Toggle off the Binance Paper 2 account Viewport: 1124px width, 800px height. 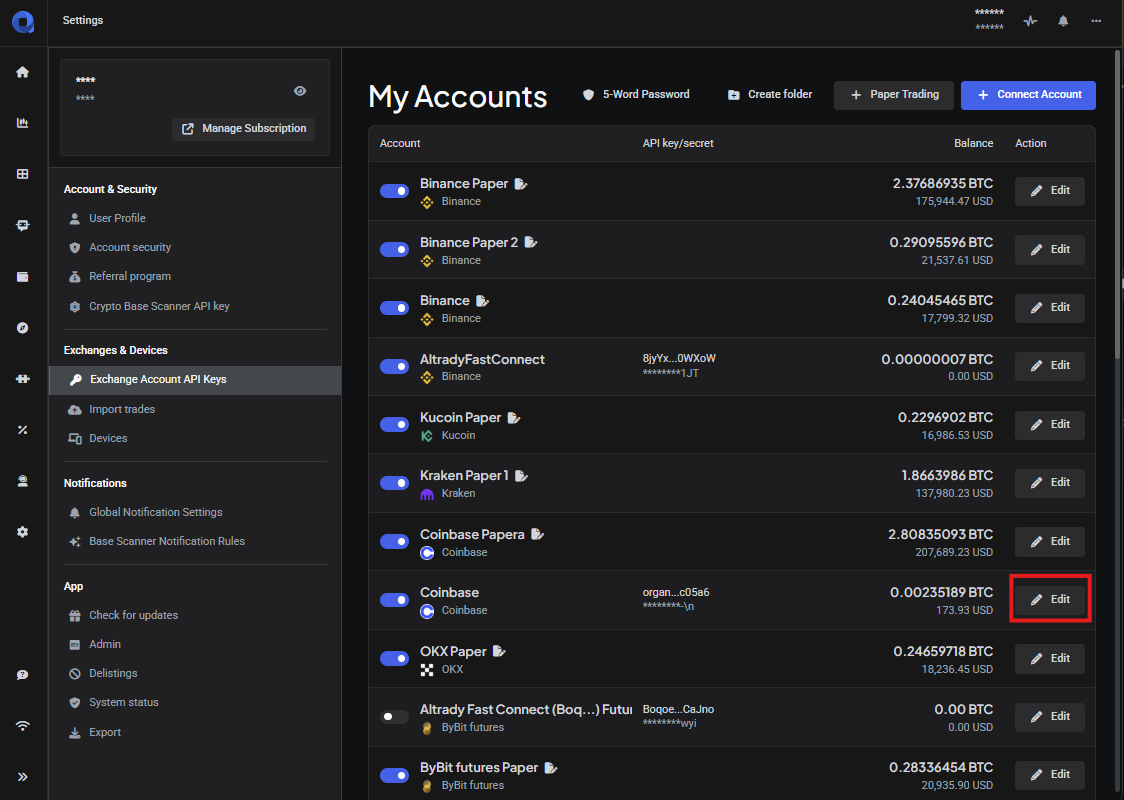pyautogui.click(x=394, y=249)
